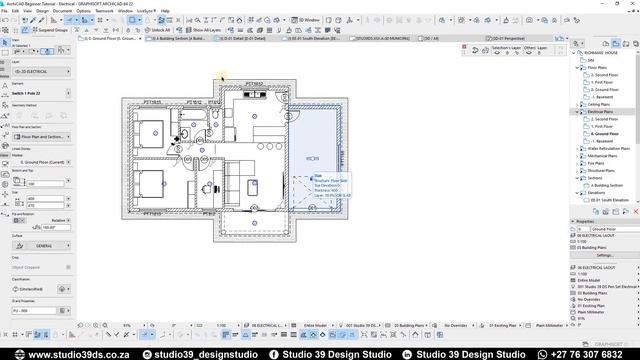640x360 pixels.
Task: Open the 3D Window
Action: point(305,20)
